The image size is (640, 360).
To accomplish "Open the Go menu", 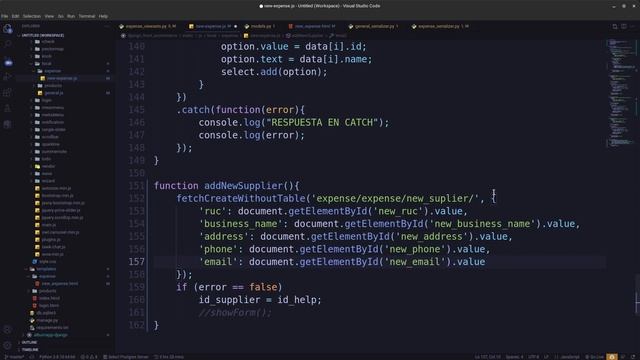I will (x=60, y=16).
